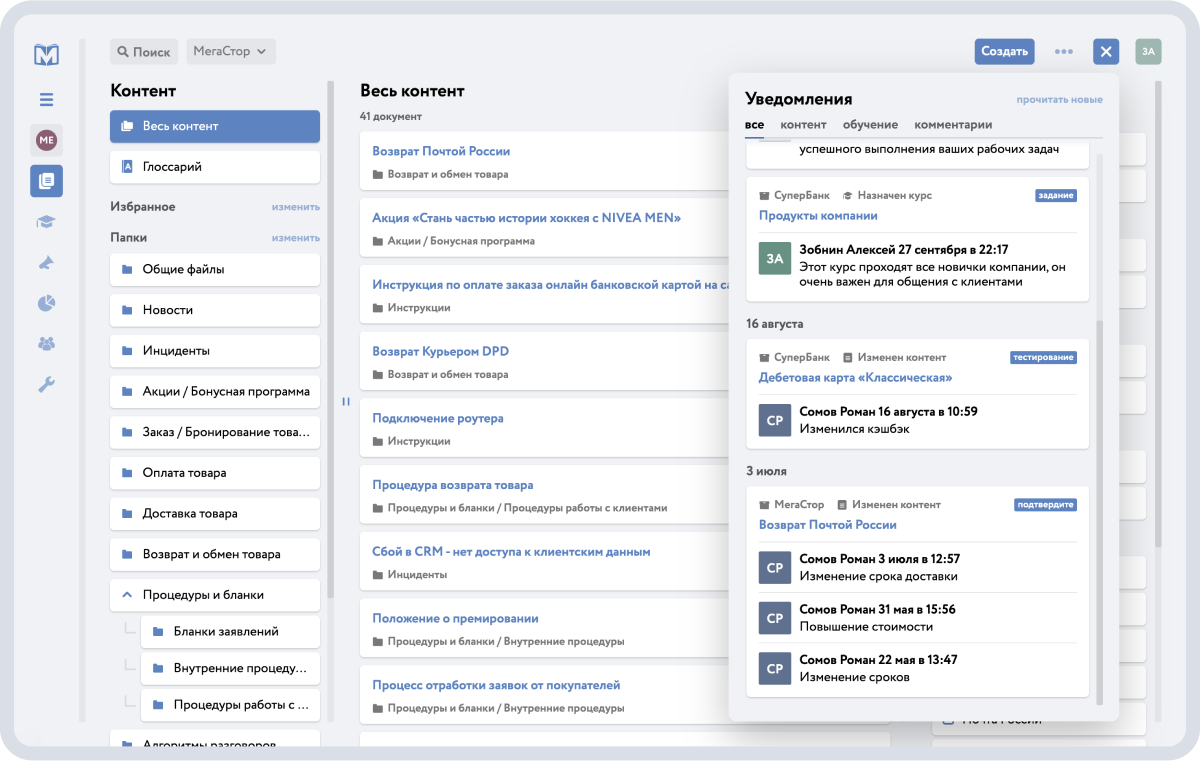Screen dimensions: 1200x761
Task: Open the hamburger menu icon
Action: [x=46, y=99]
